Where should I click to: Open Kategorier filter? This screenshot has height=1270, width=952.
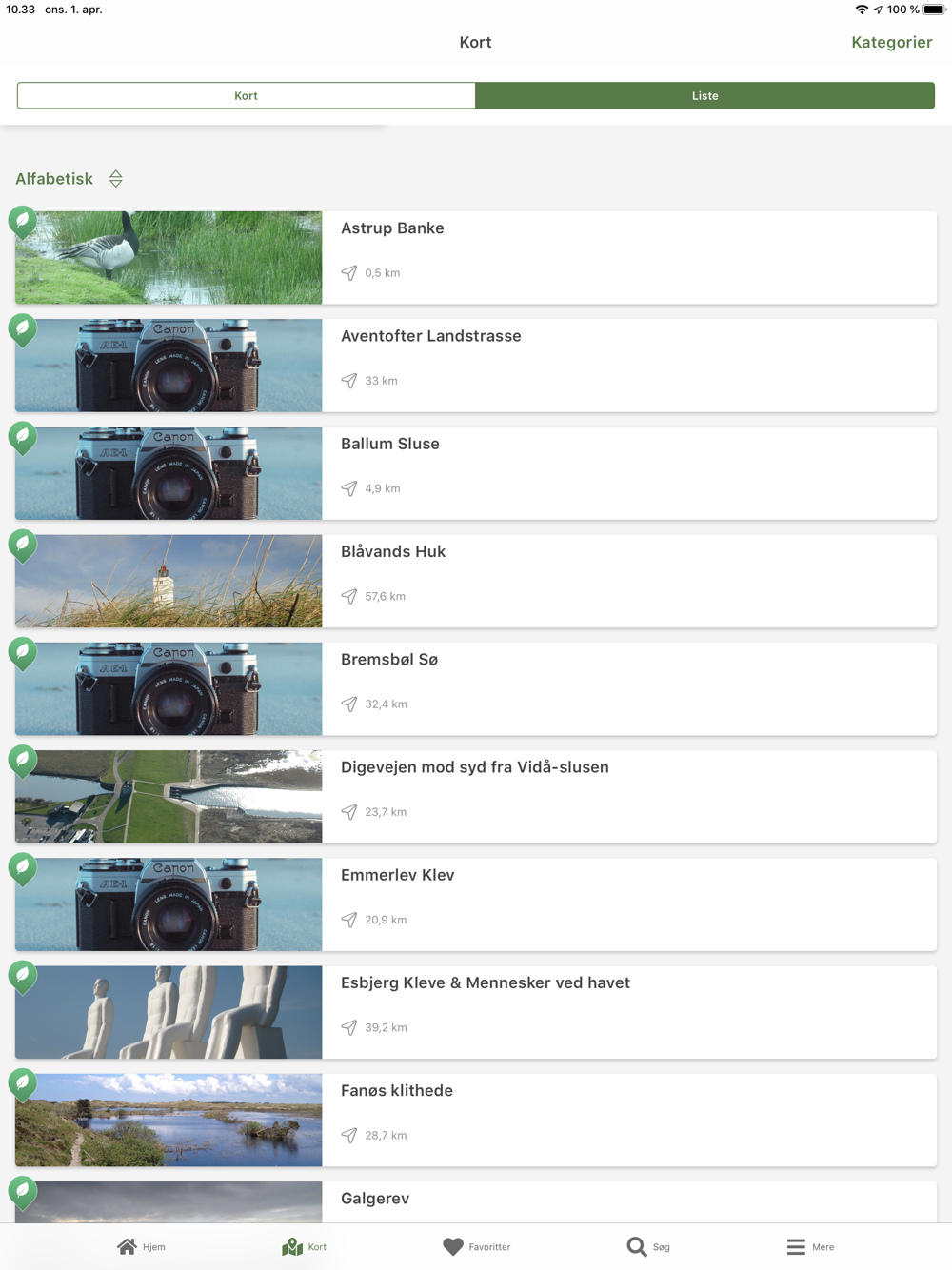[892, 42]
